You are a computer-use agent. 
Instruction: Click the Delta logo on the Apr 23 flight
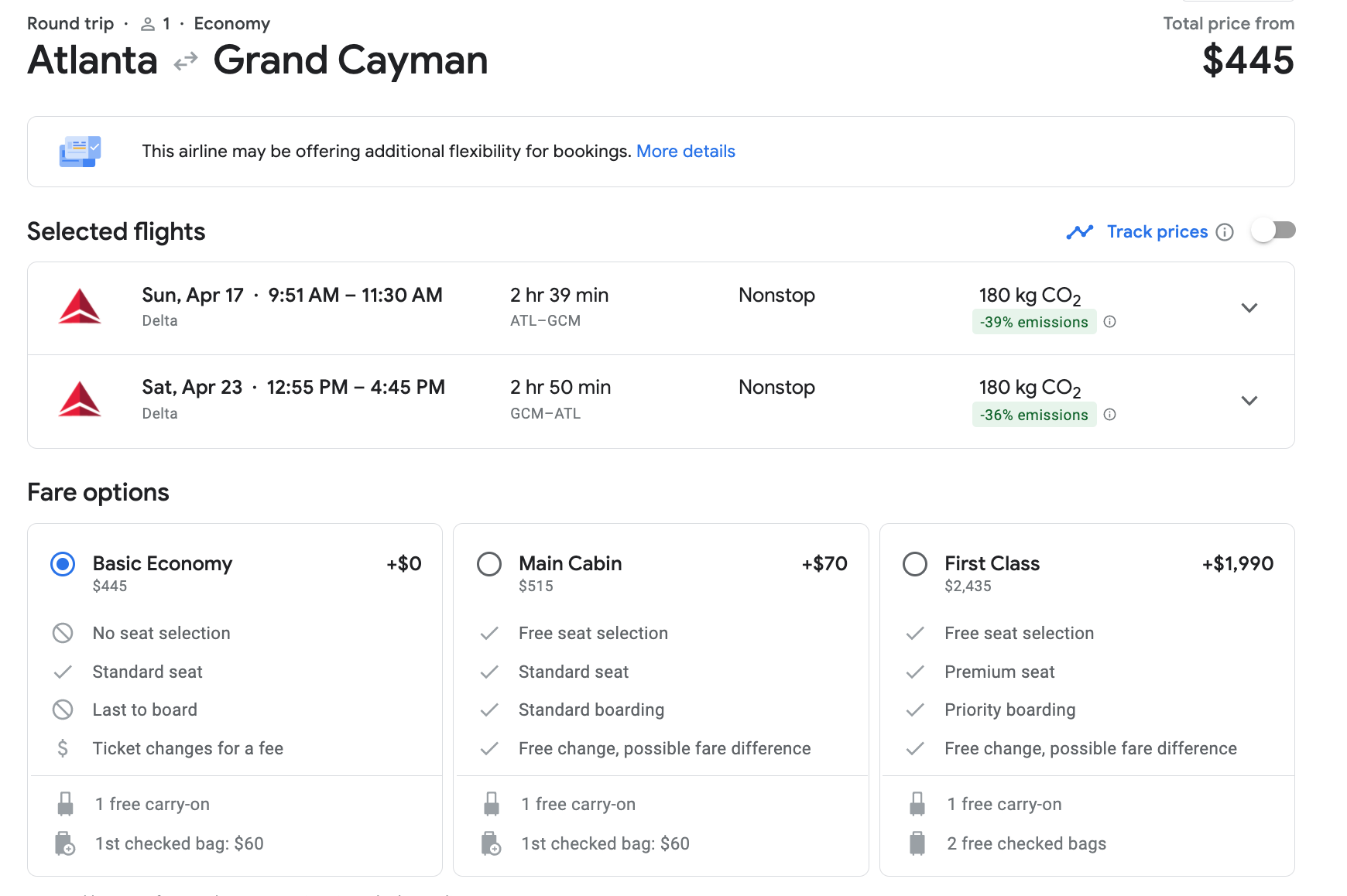(x=80, y=399)
